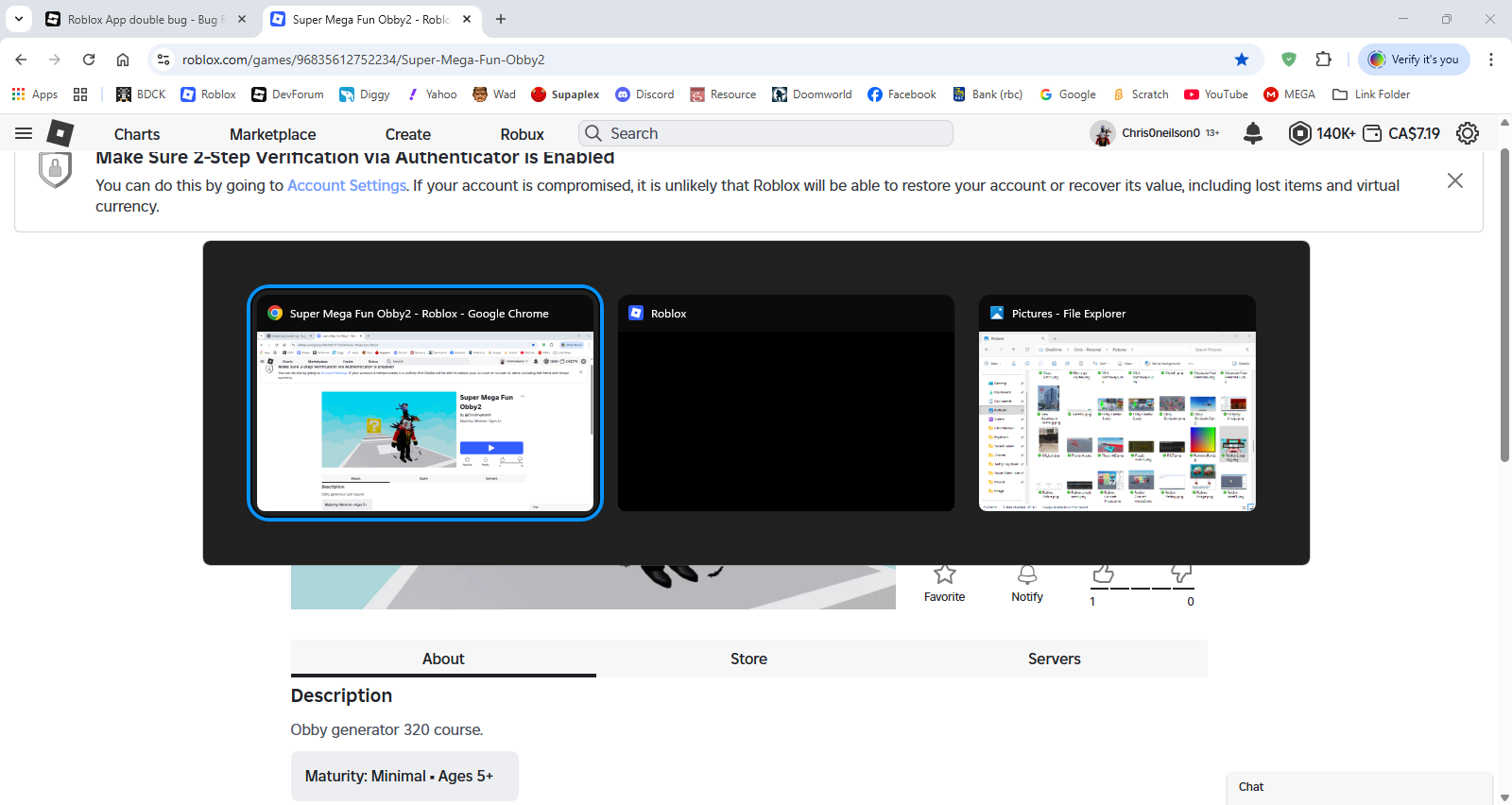Open the Roblox notifications bell

pos(1253,133)
